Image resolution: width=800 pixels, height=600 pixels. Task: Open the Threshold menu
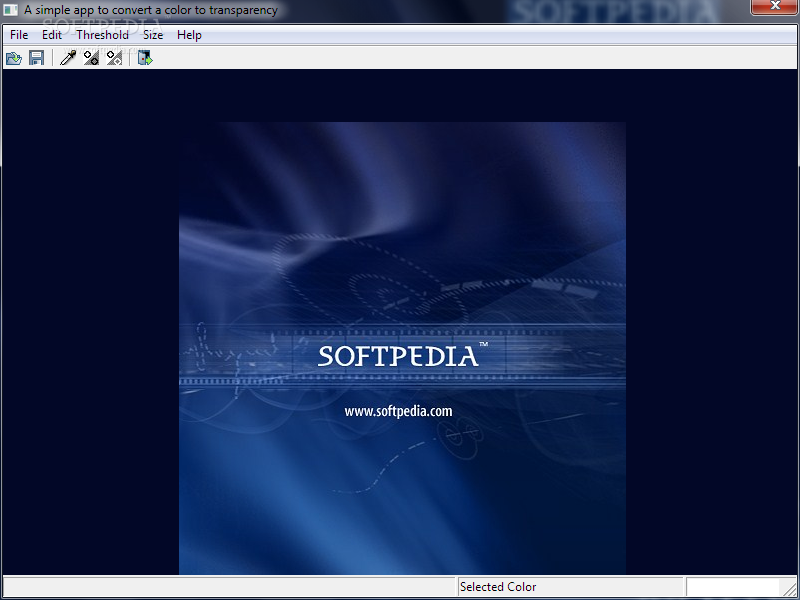click(x=103, y=35)
